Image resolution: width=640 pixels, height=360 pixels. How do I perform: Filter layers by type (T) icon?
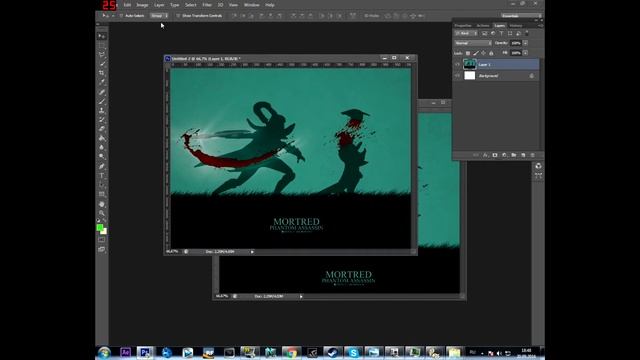click(502, 33)
